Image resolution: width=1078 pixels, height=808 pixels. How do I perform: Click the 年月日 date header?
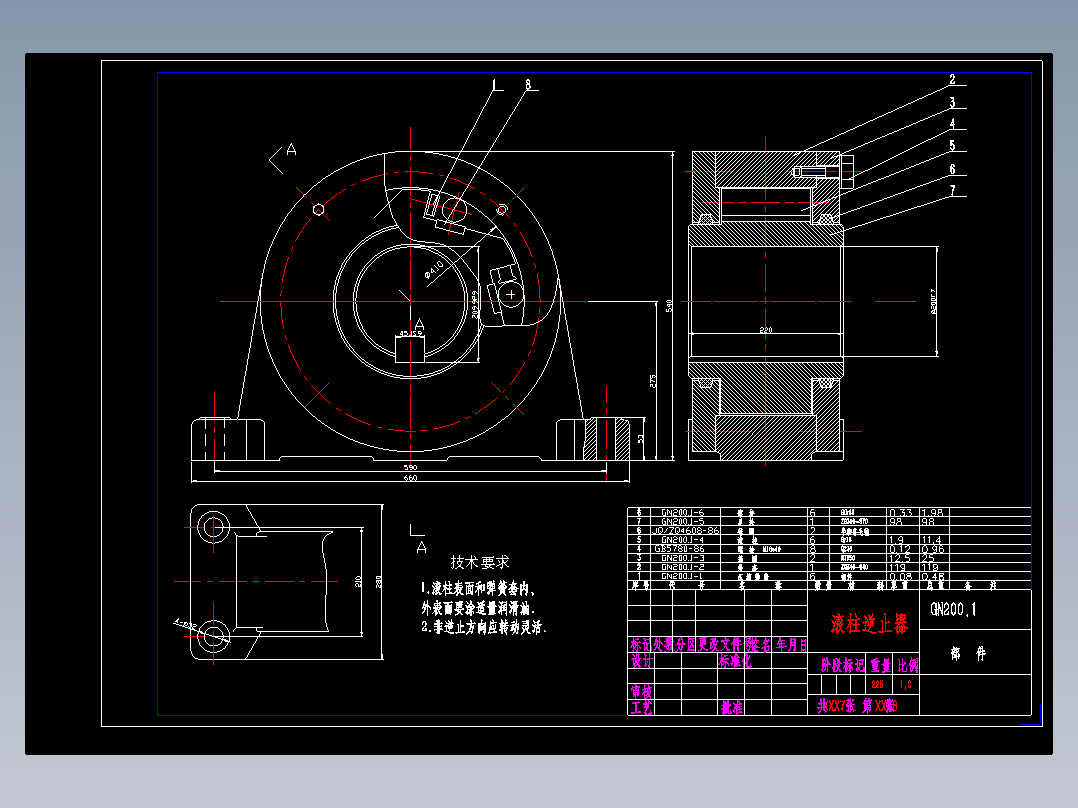tap(791, 645)
